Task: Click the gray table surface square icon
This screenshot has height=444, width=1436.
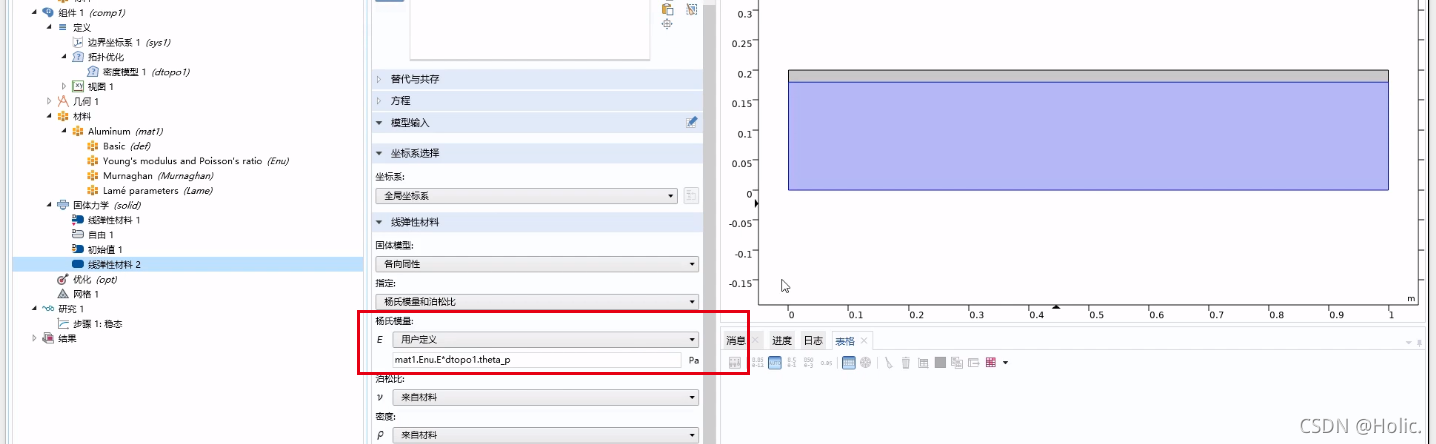Action: tap(940, 362)
